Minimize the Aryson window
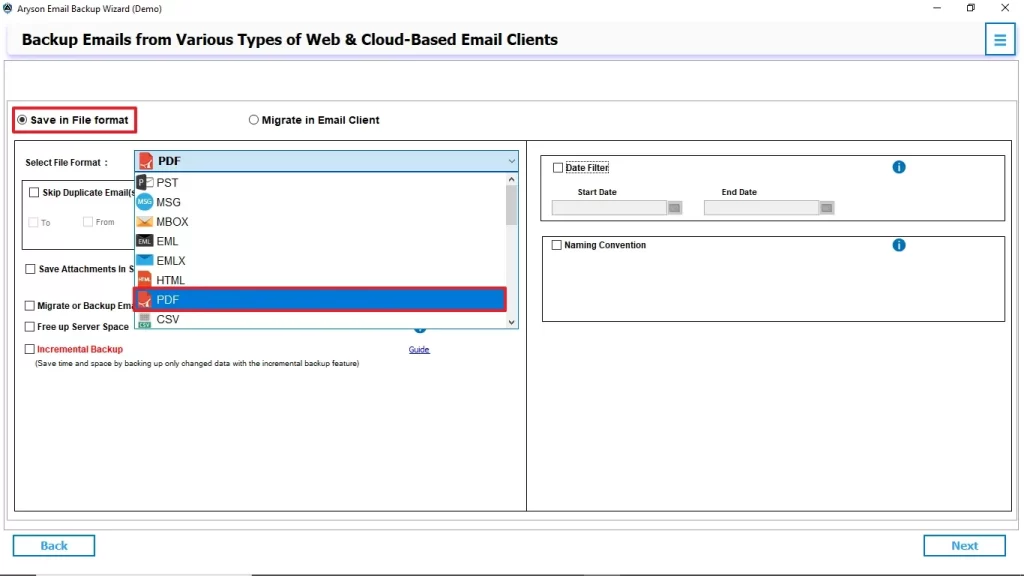The height and width of the screenshot is (576, 1024). [937, 8]
